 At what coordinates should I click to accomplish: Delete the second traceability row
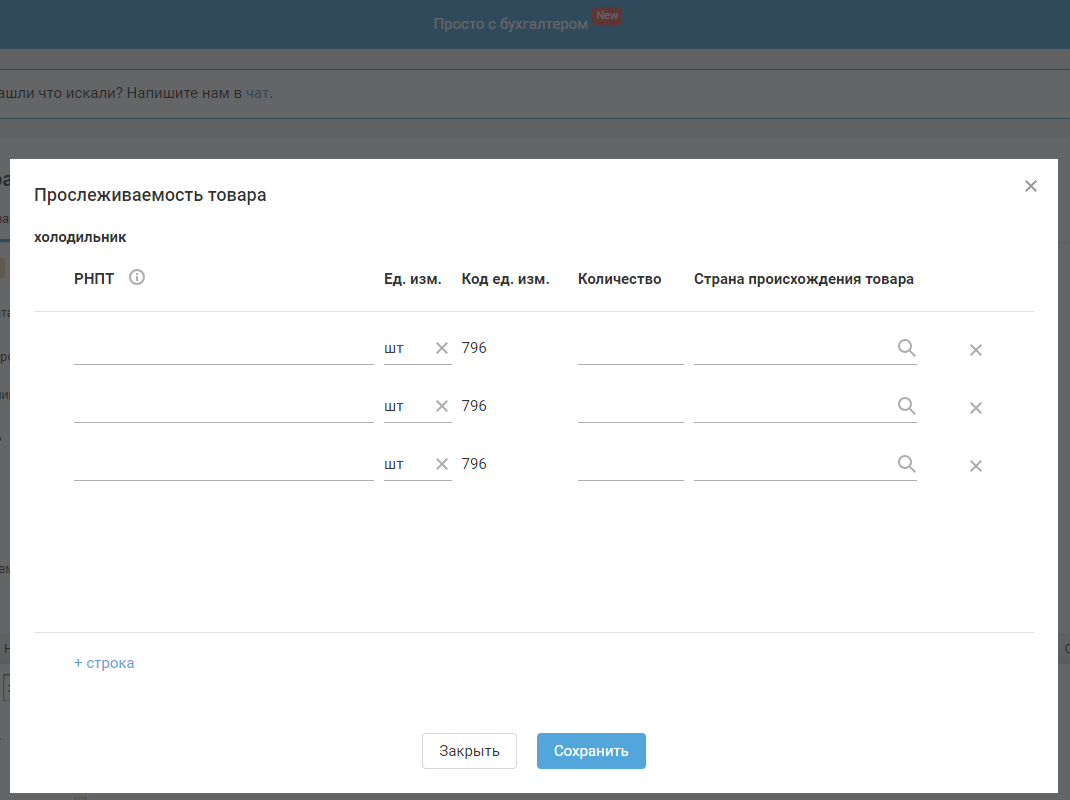pyautogui.click(x=976, y=408)
